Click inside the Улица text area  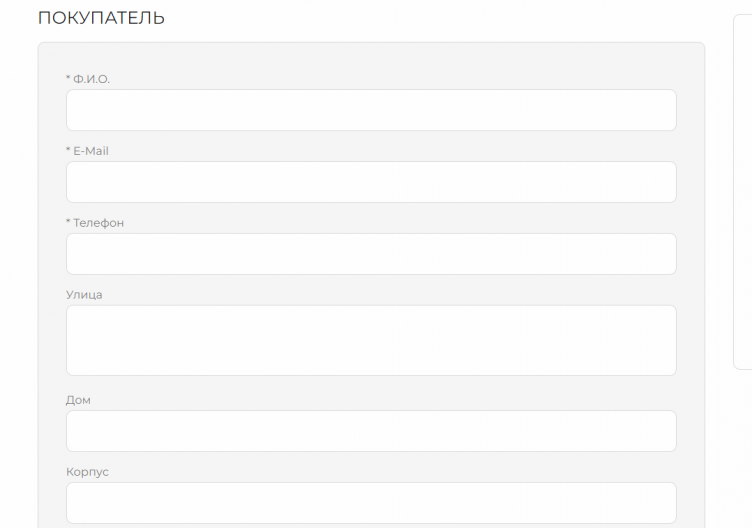tap(371, 340)
